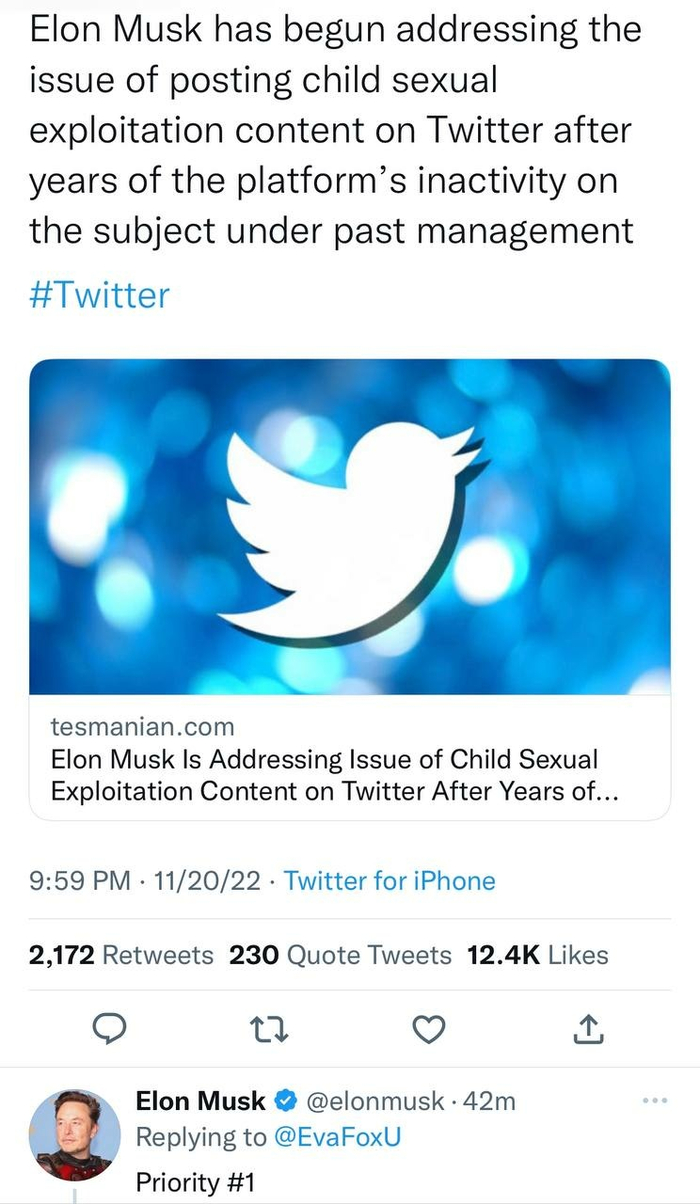Open the three-dot more options on the reply

click(x=655, y=1101)
